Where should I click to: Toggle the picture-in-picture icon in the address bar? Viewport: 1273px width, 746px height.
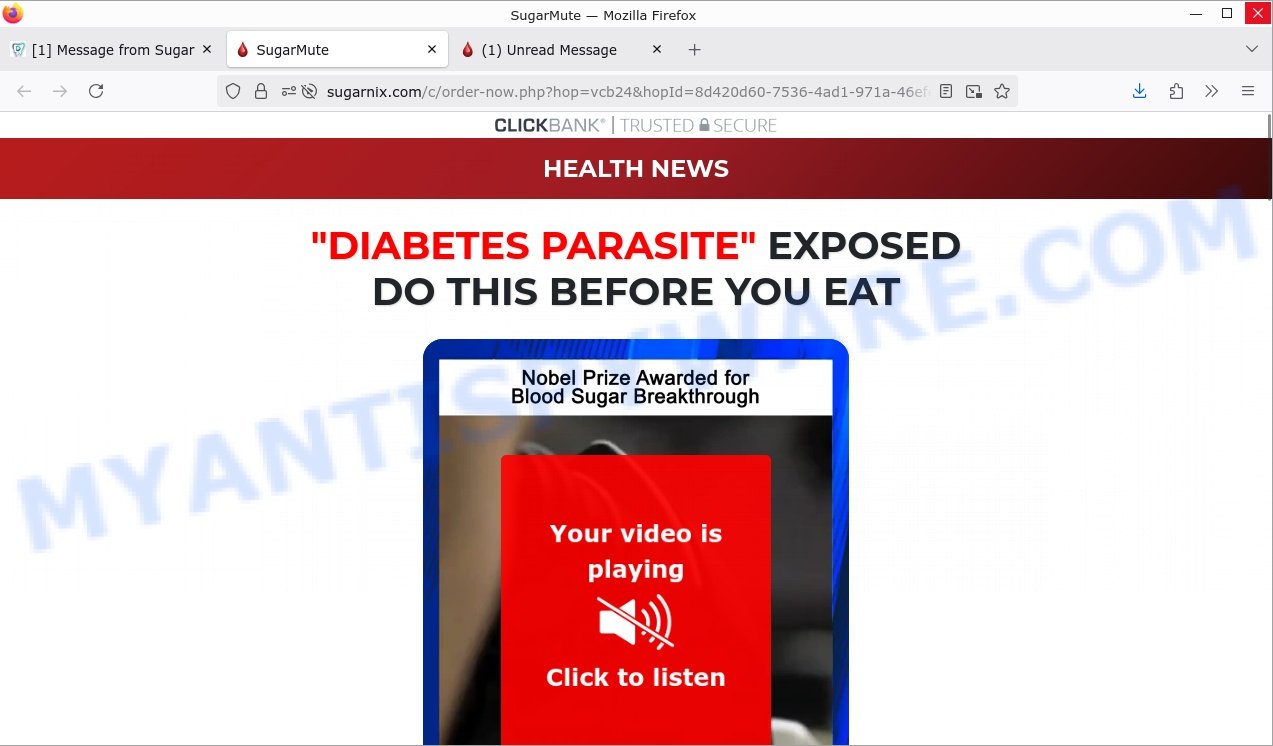coord(973,91)
